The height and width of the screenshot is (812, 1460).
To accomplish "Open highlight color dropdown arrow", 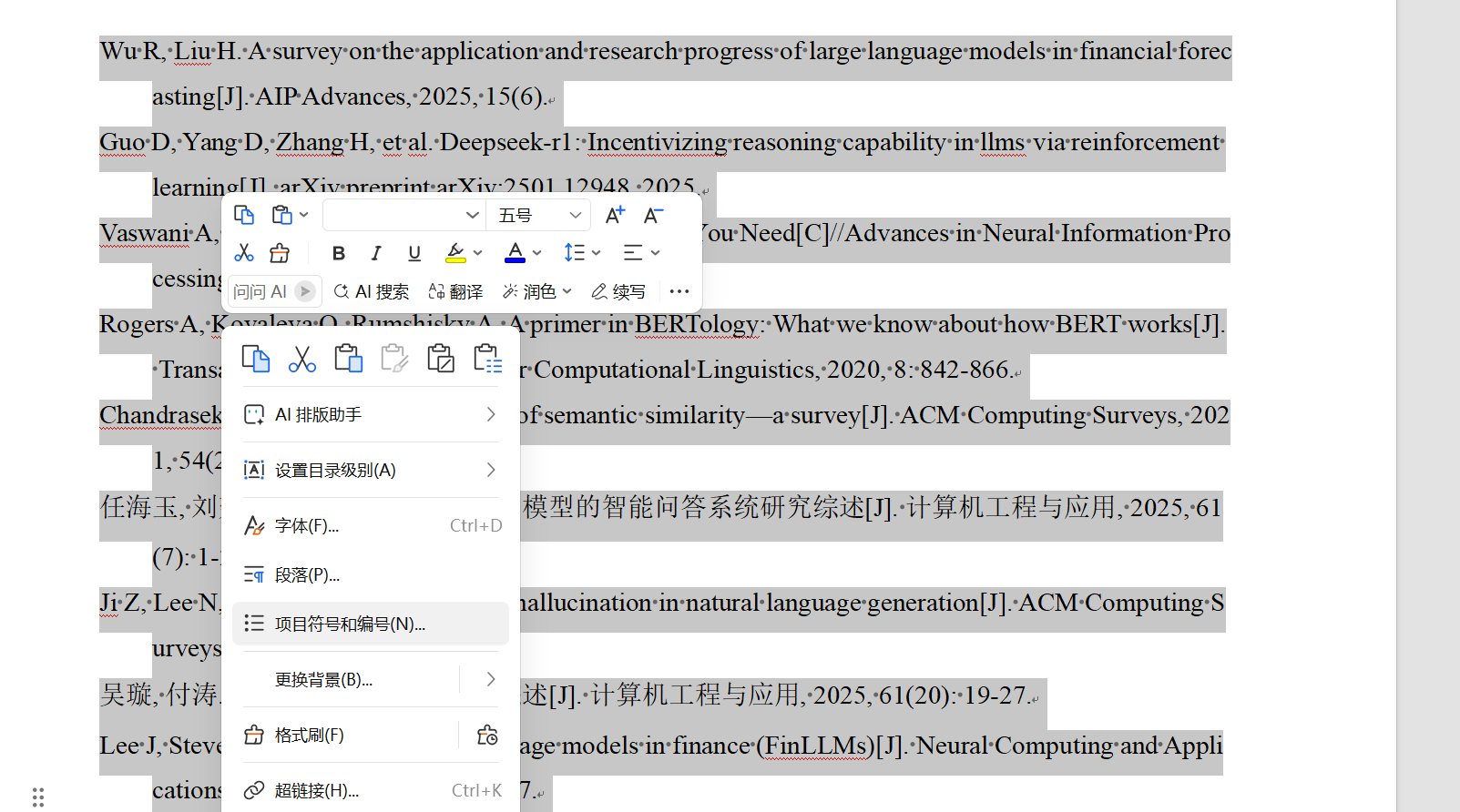I will (478, 253).
